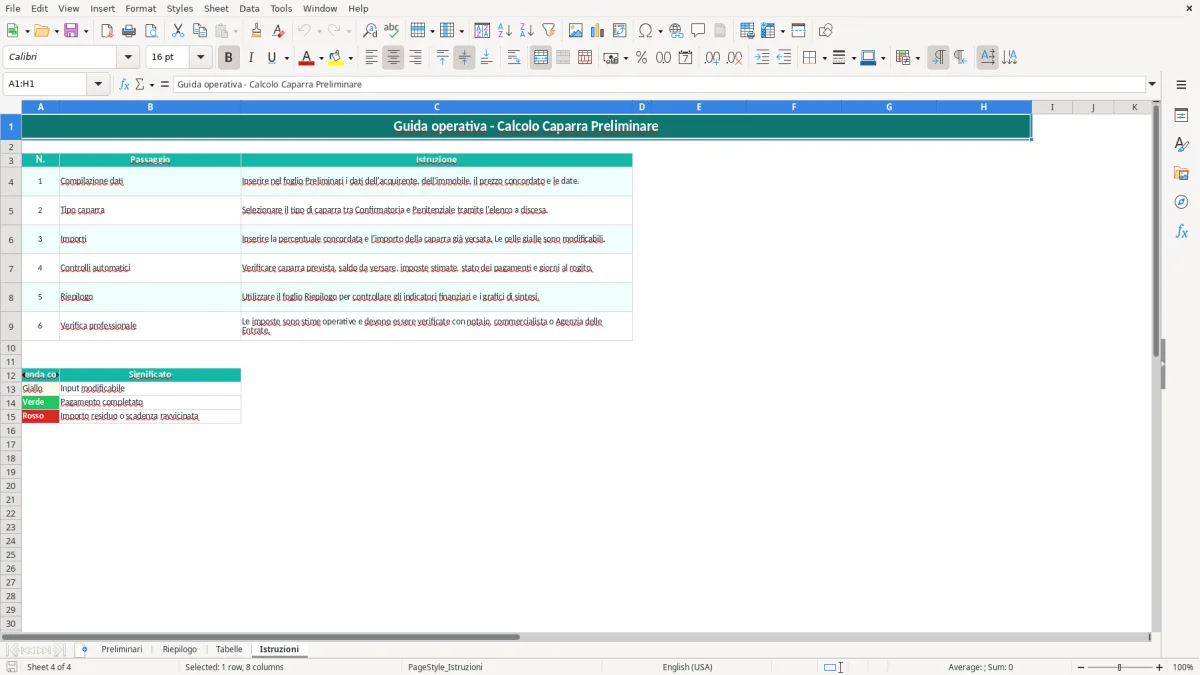Switch to the Tabelle sheet tab
Image resolution: width=1200 pixels, height=675 pixels.
point(229,650)
